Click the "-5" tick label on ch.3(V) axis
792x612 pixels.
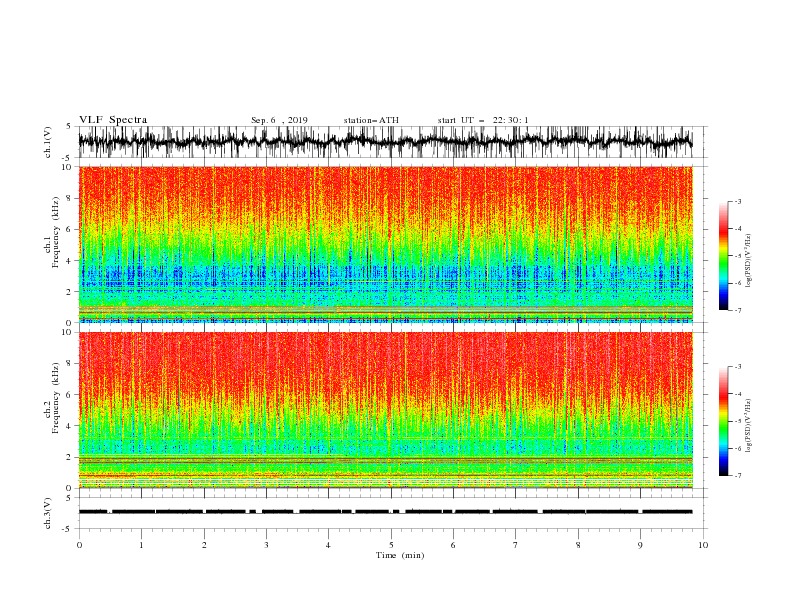[68, 529]
